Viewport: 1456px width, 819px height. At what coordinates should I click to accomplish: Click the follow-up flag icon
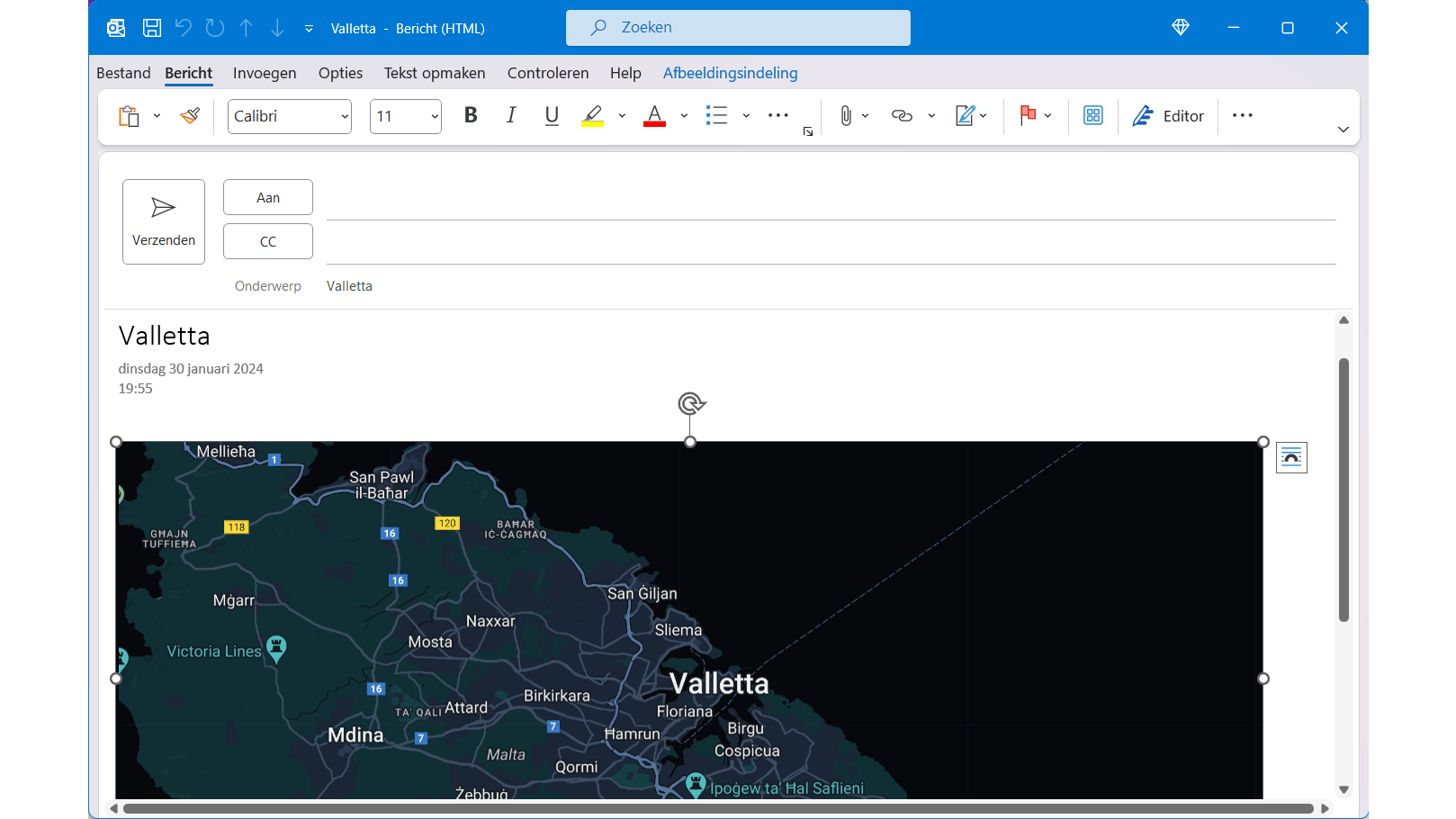click(1028, 116)
